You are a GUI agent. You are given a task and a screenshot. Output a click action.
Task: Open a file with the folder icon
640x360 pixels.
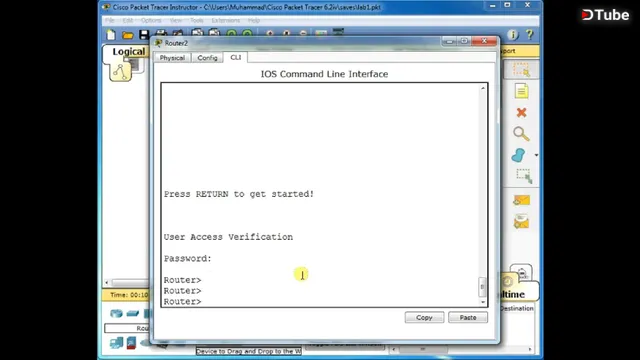click(x=127, y=36)
